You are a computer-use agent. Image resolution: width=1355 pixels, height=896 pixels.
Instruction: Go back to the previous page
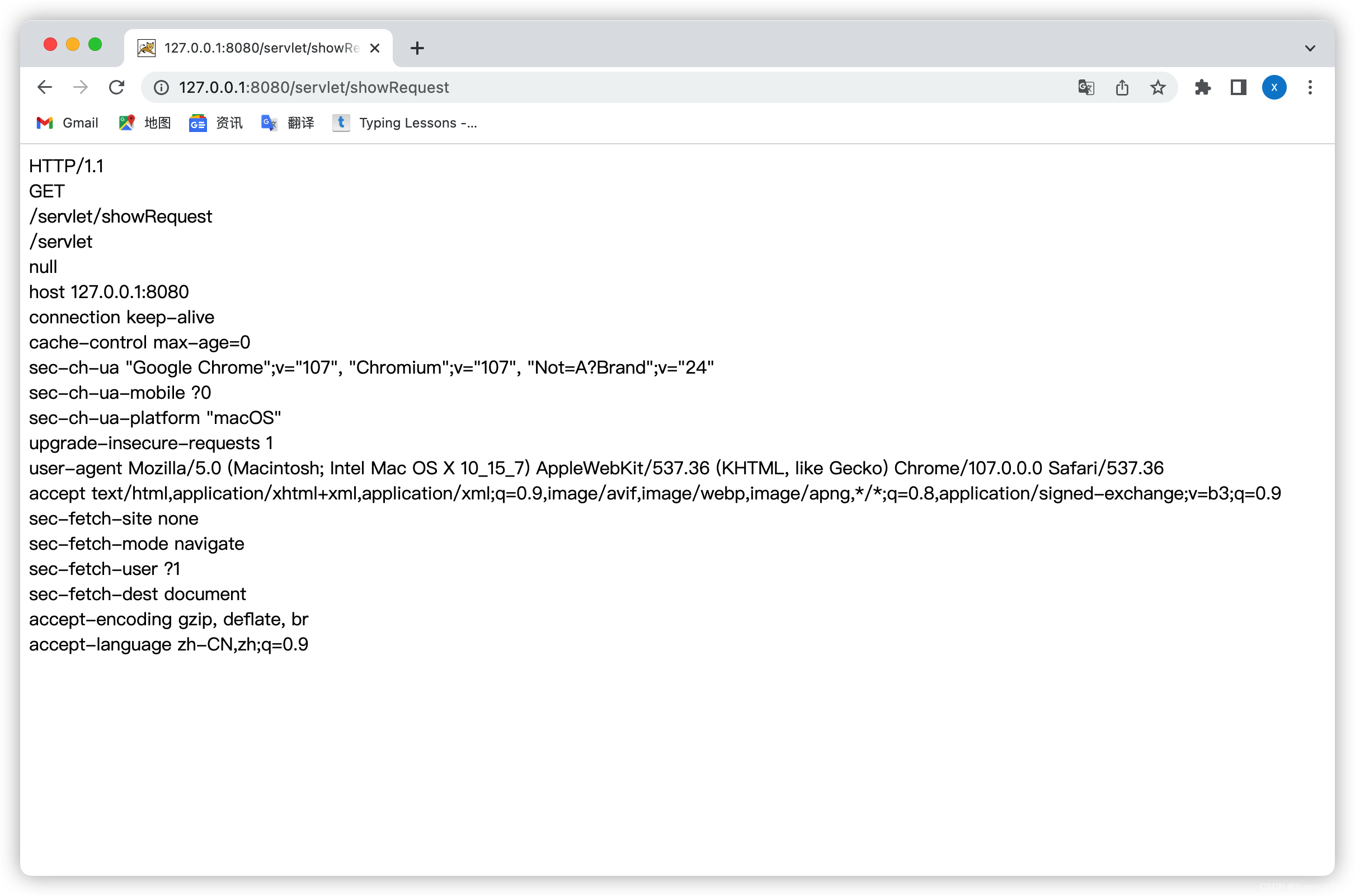pyautogui.click(x=45, y=87)
